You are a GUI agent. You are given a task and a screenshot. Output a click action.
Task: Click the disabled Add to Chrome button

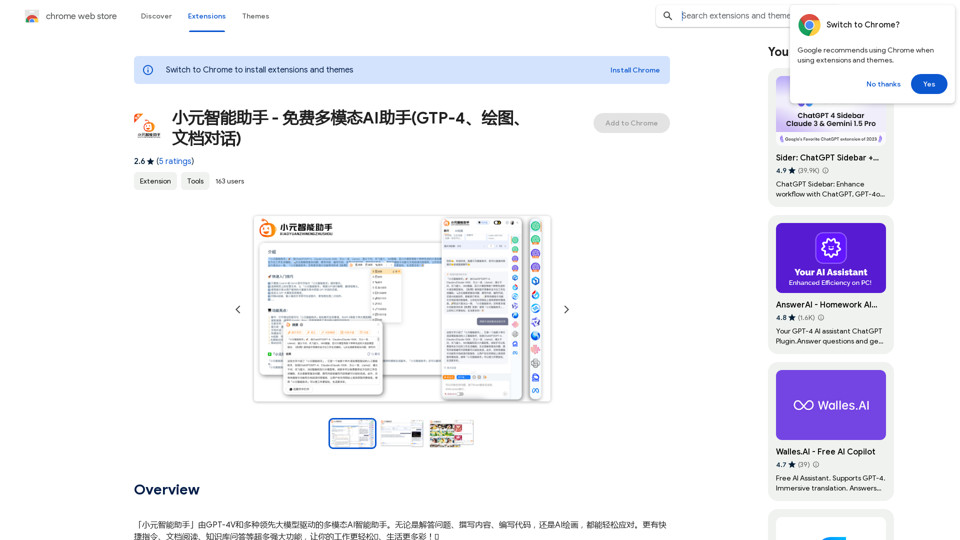[631, 123]
